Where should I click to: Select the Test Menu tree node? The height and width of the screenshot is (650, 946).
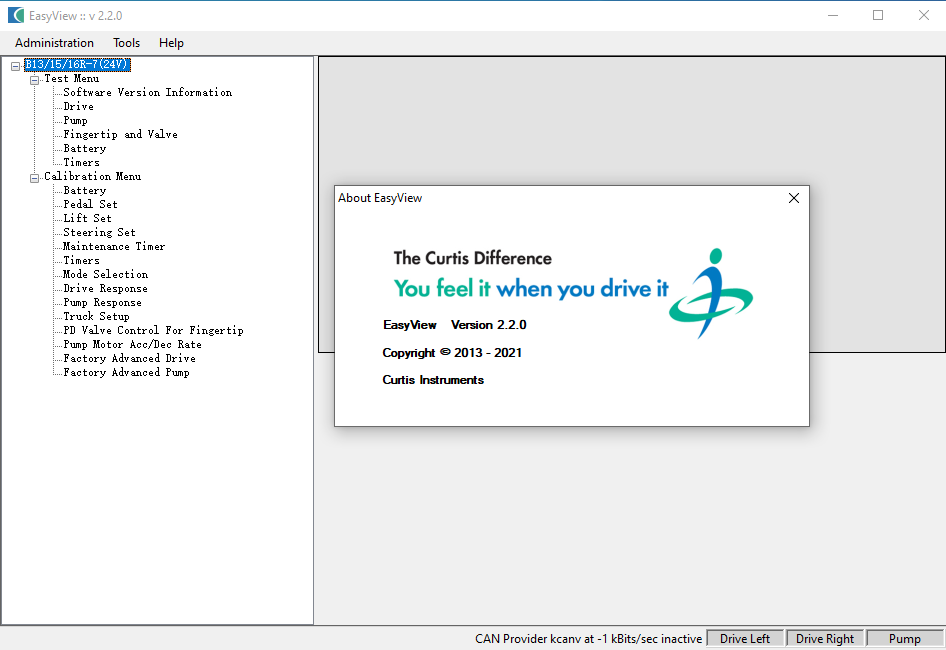(x=71, y=78)
